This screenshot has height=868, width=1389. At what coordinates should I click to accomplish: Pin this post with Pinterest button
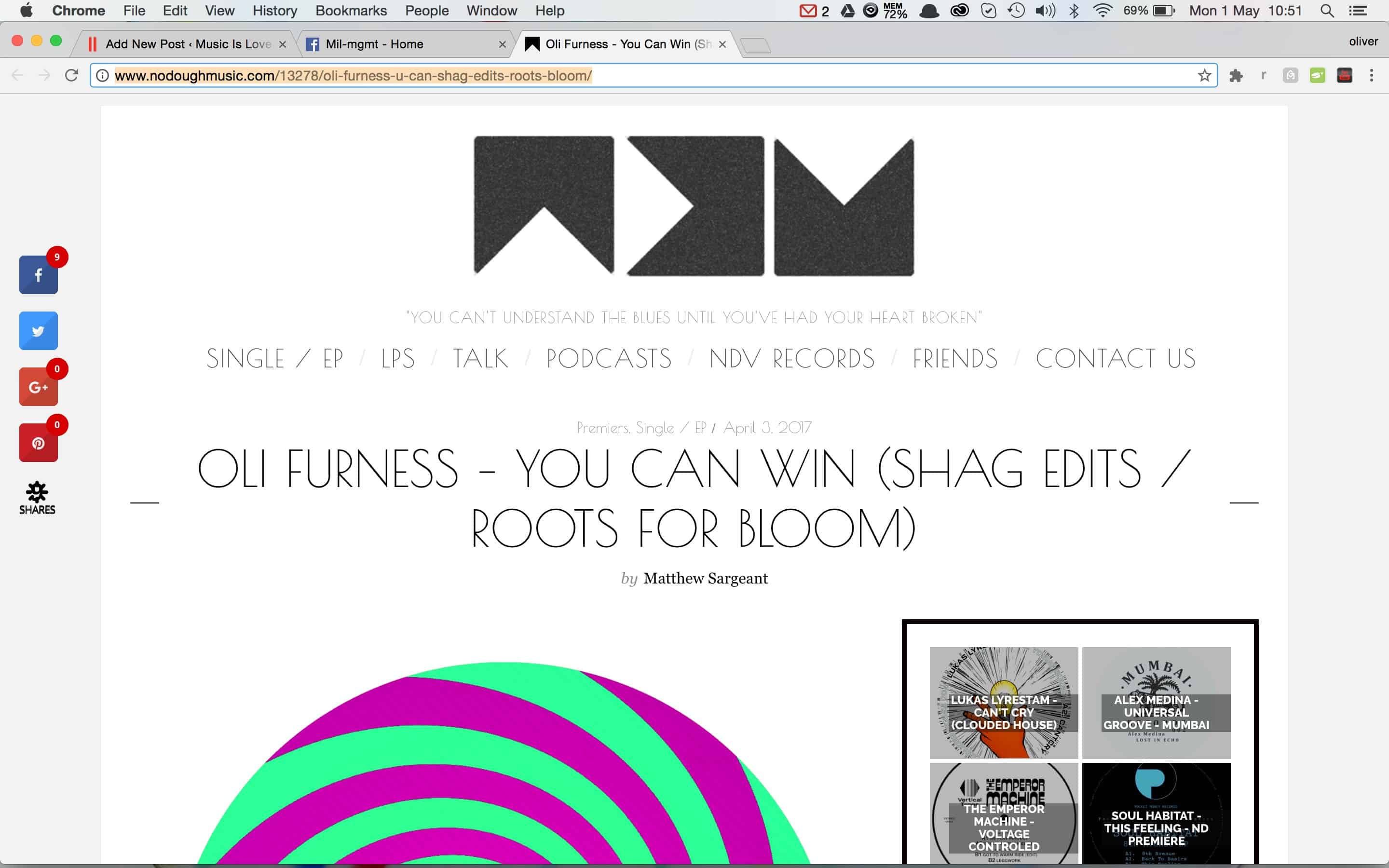39,443
